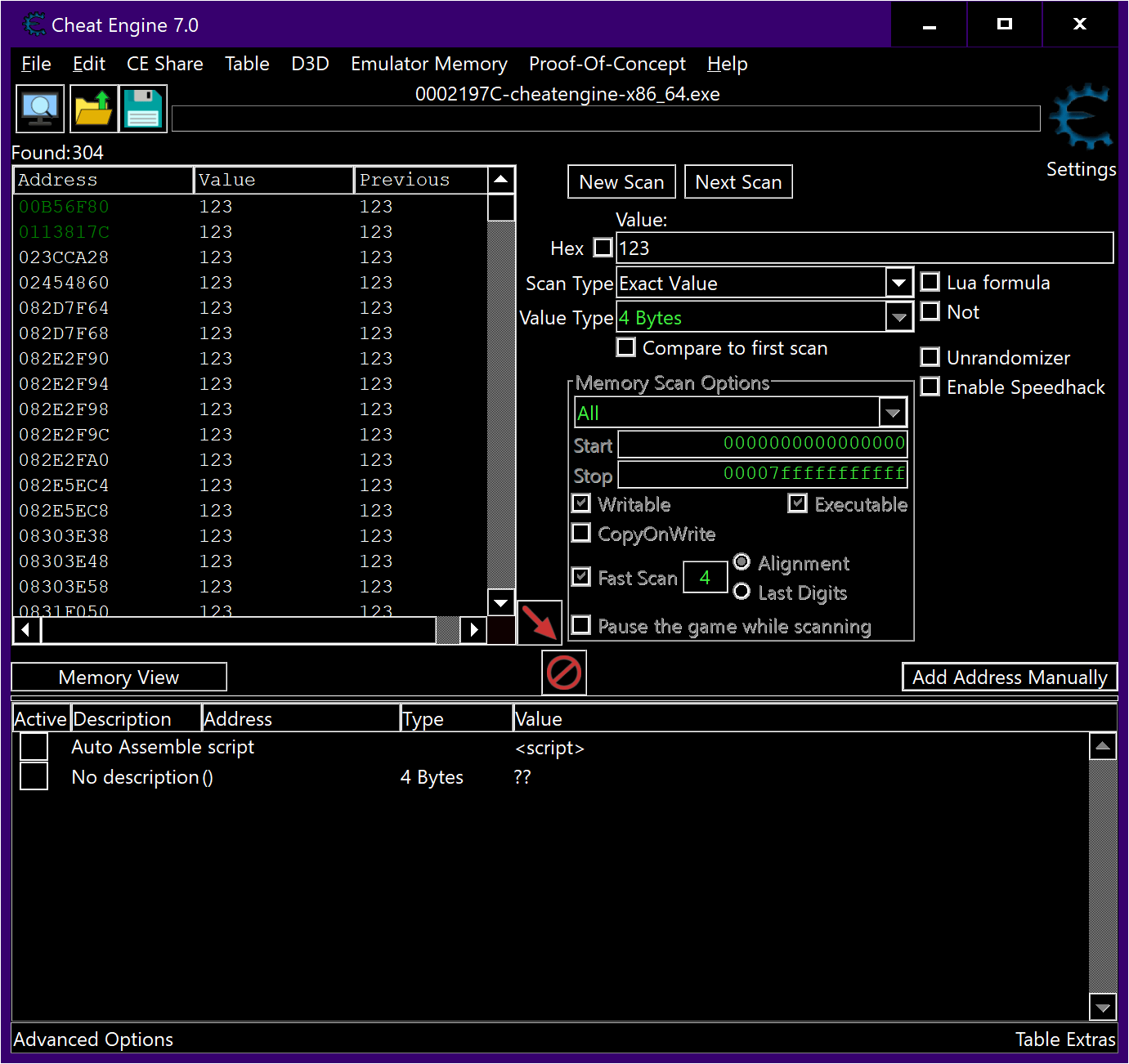Click the red clear address list icon
1129x1064 pixels.
coord(564,673)
